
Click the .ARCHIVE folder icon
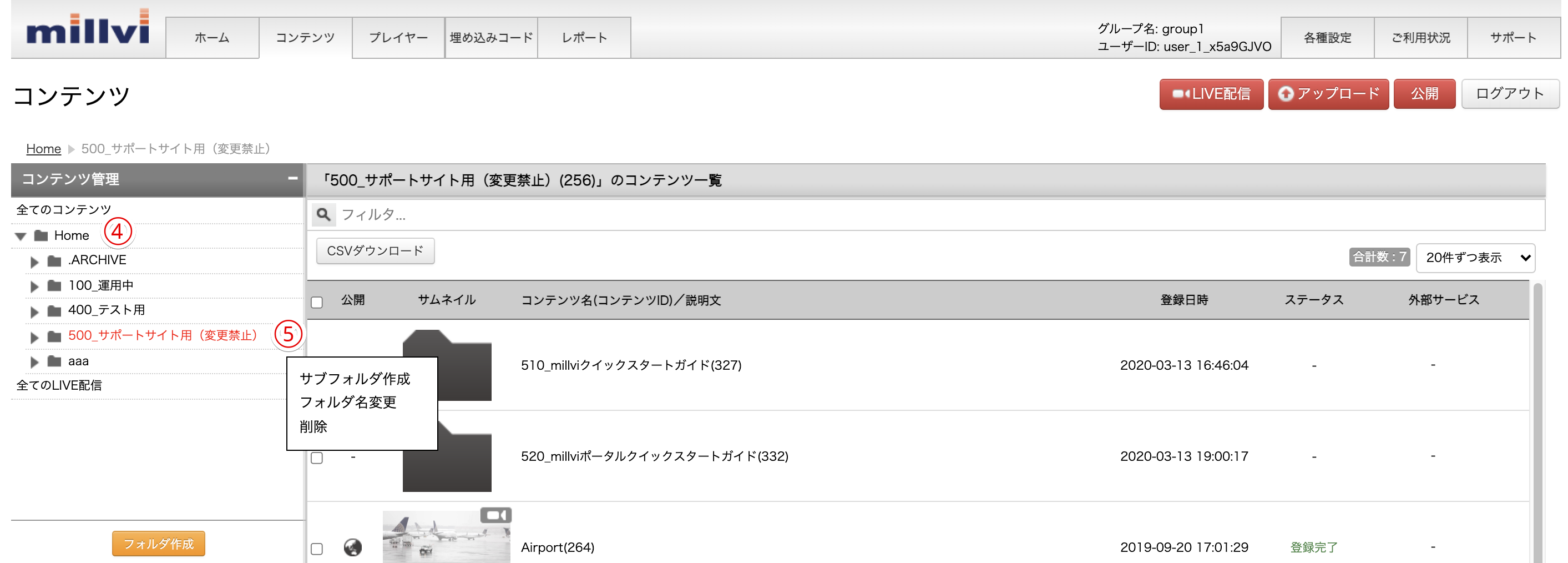tap(55, 261)
